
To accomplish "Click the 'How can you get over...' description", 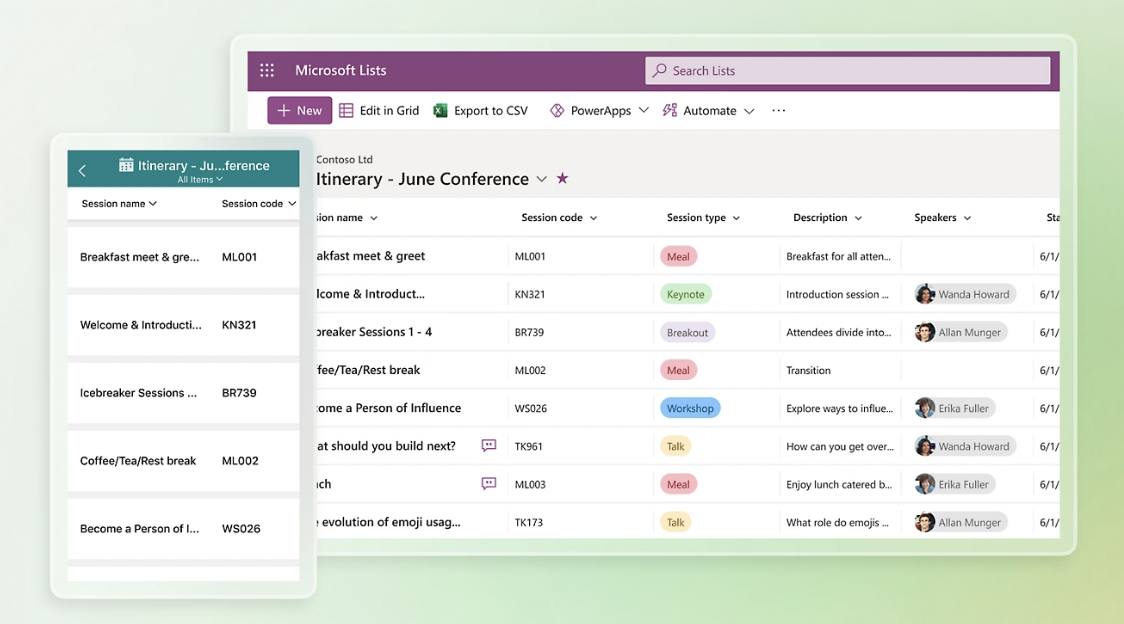I will coord(839,446).
